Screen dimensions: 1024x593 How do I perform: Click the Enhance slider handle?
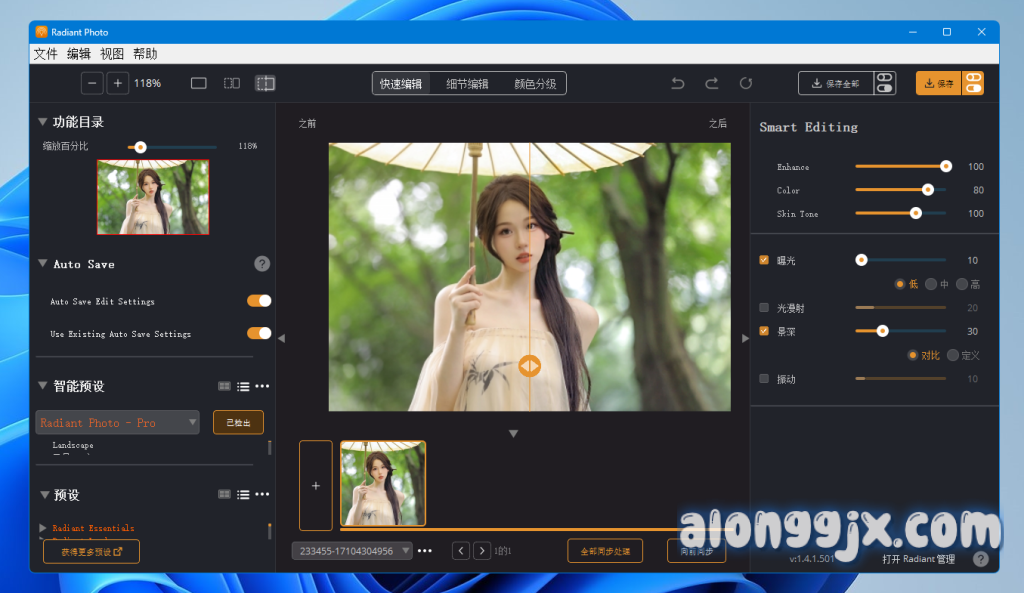(945, 167)
